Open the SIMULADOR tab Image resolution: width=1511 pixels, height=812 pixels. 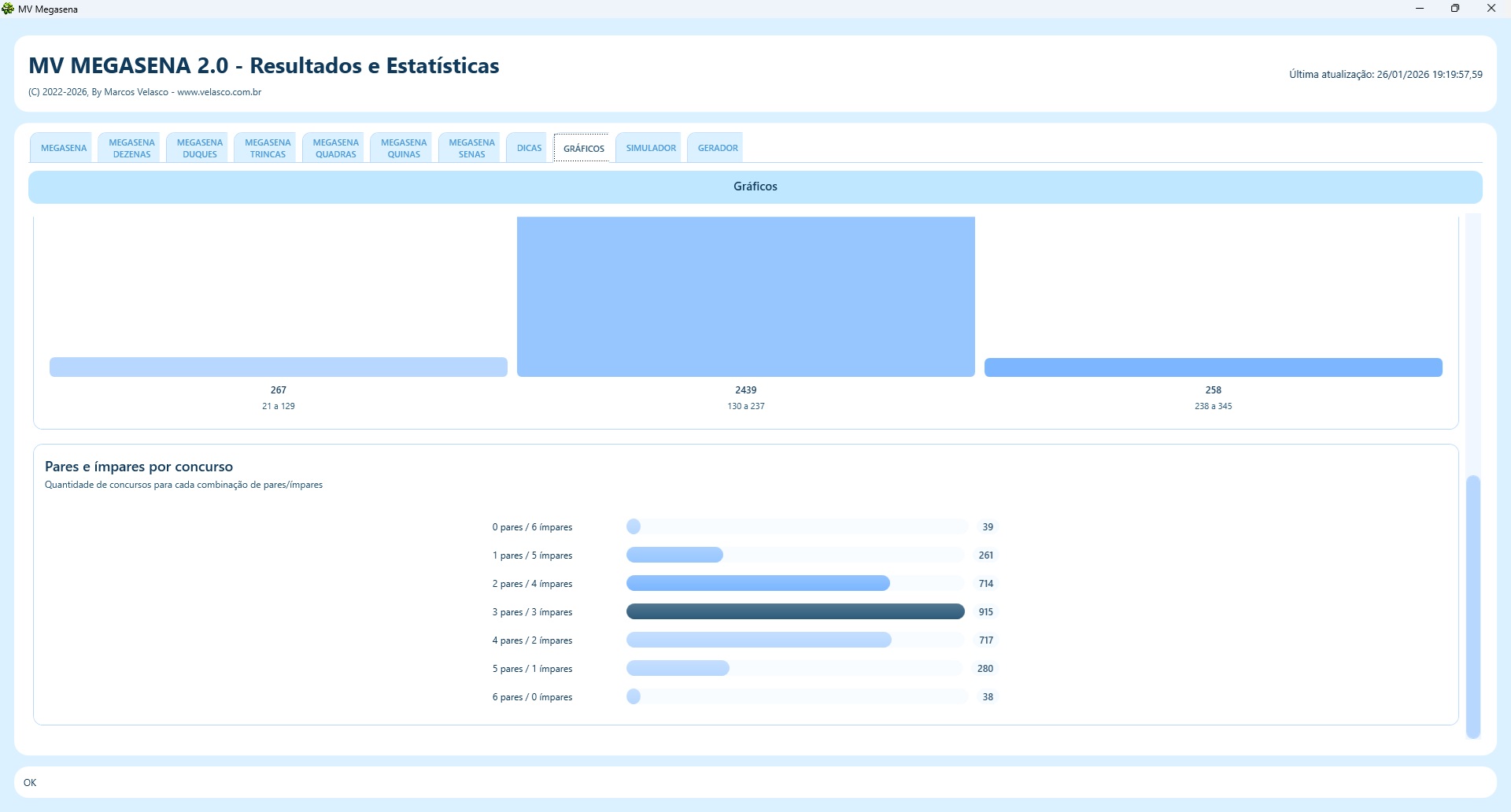click(x=651, y=148)
